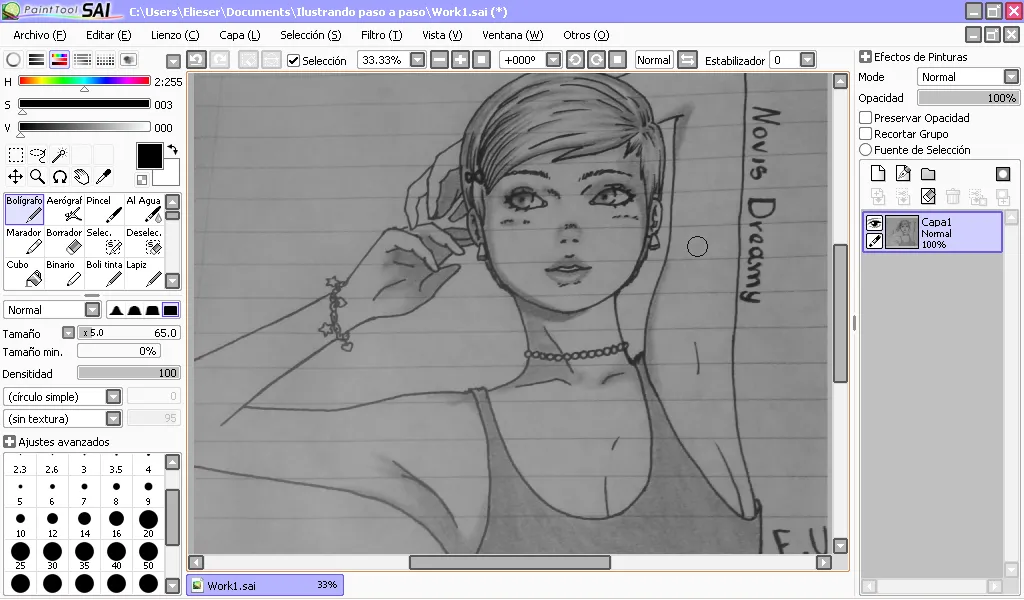This screenshot has width=1024, height=600.
Task: Select the Aerógraf airbrush tool
Action: 64,209
